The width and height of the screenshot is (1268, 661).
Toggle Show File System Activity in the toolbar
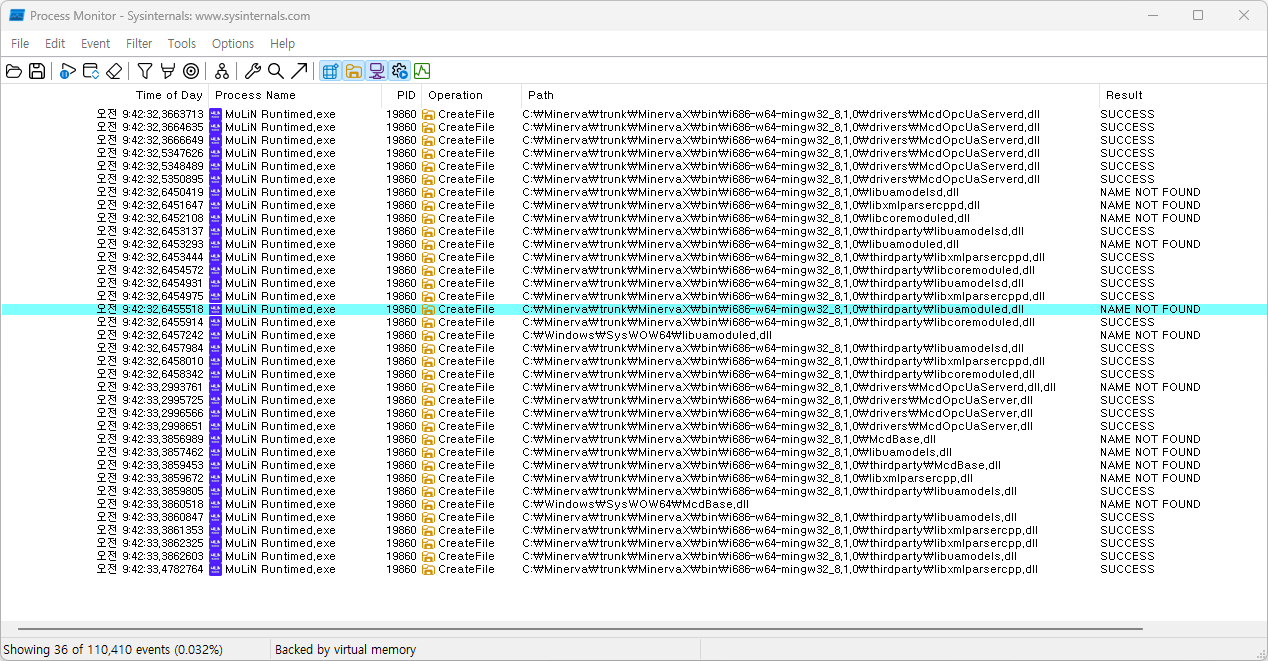click(x=353, y=71)
